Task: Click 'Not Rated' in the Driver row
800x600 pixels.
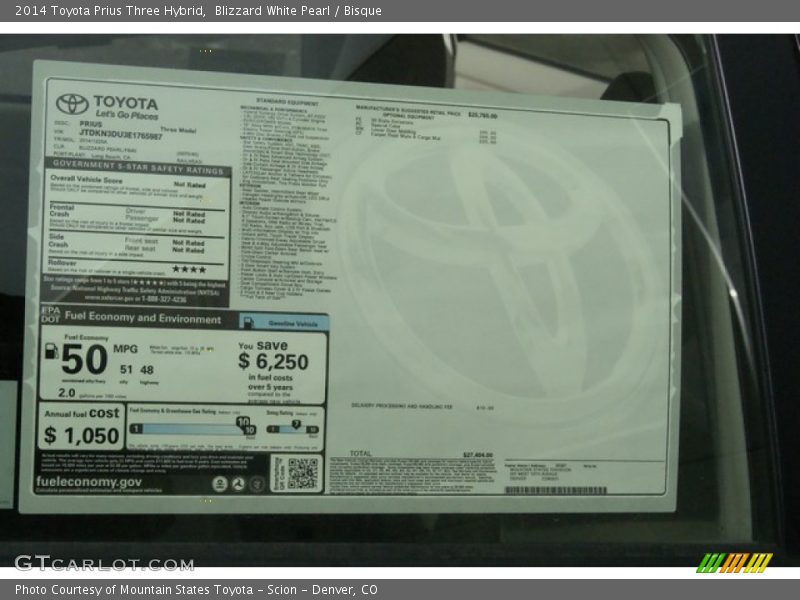Action: (189, 214)
